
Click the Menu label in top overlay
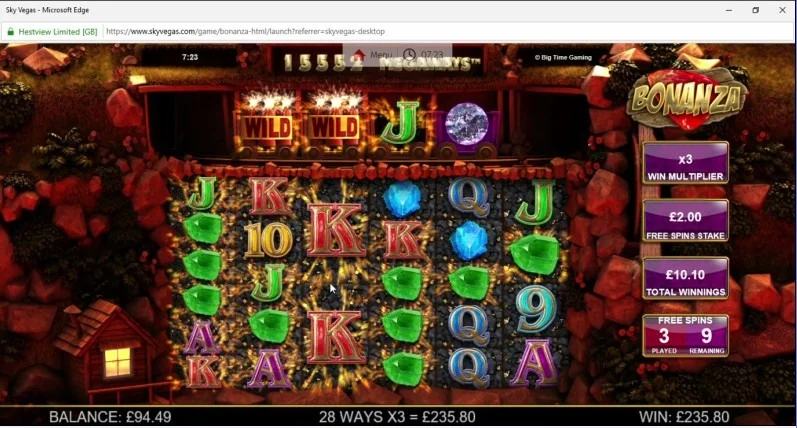pos(381,54)
